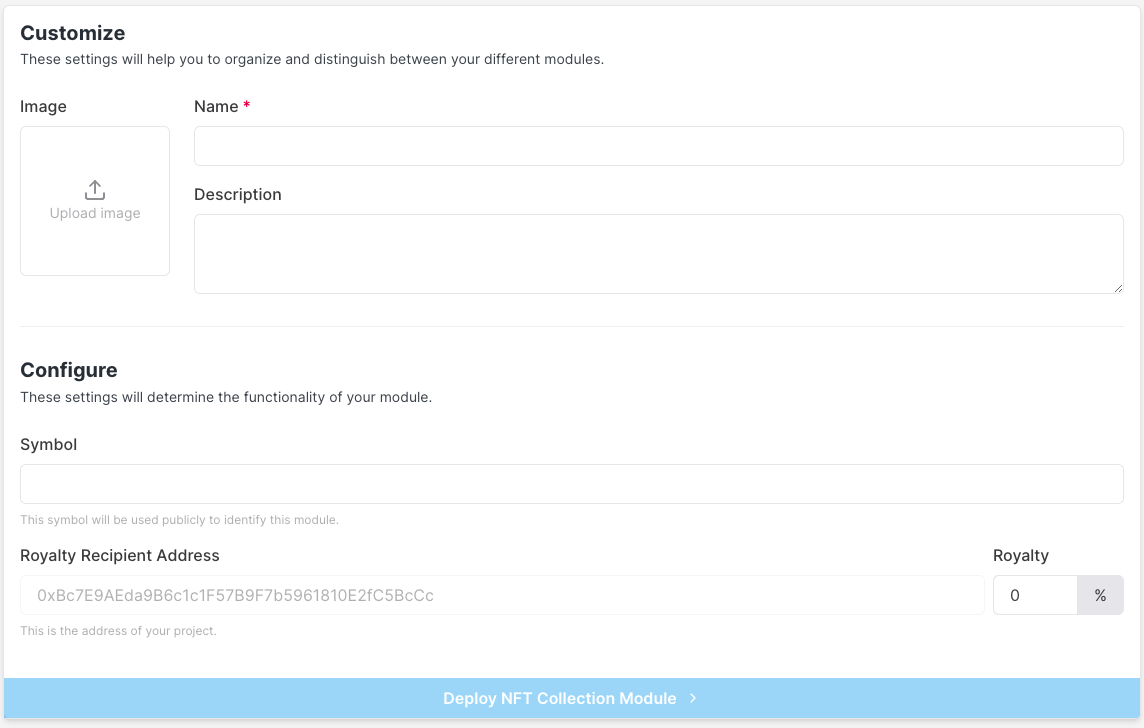Click the Name label with red asterisk
This screenshot has width=1144, height=728.
pyautogui.click(x=223, y=107)
